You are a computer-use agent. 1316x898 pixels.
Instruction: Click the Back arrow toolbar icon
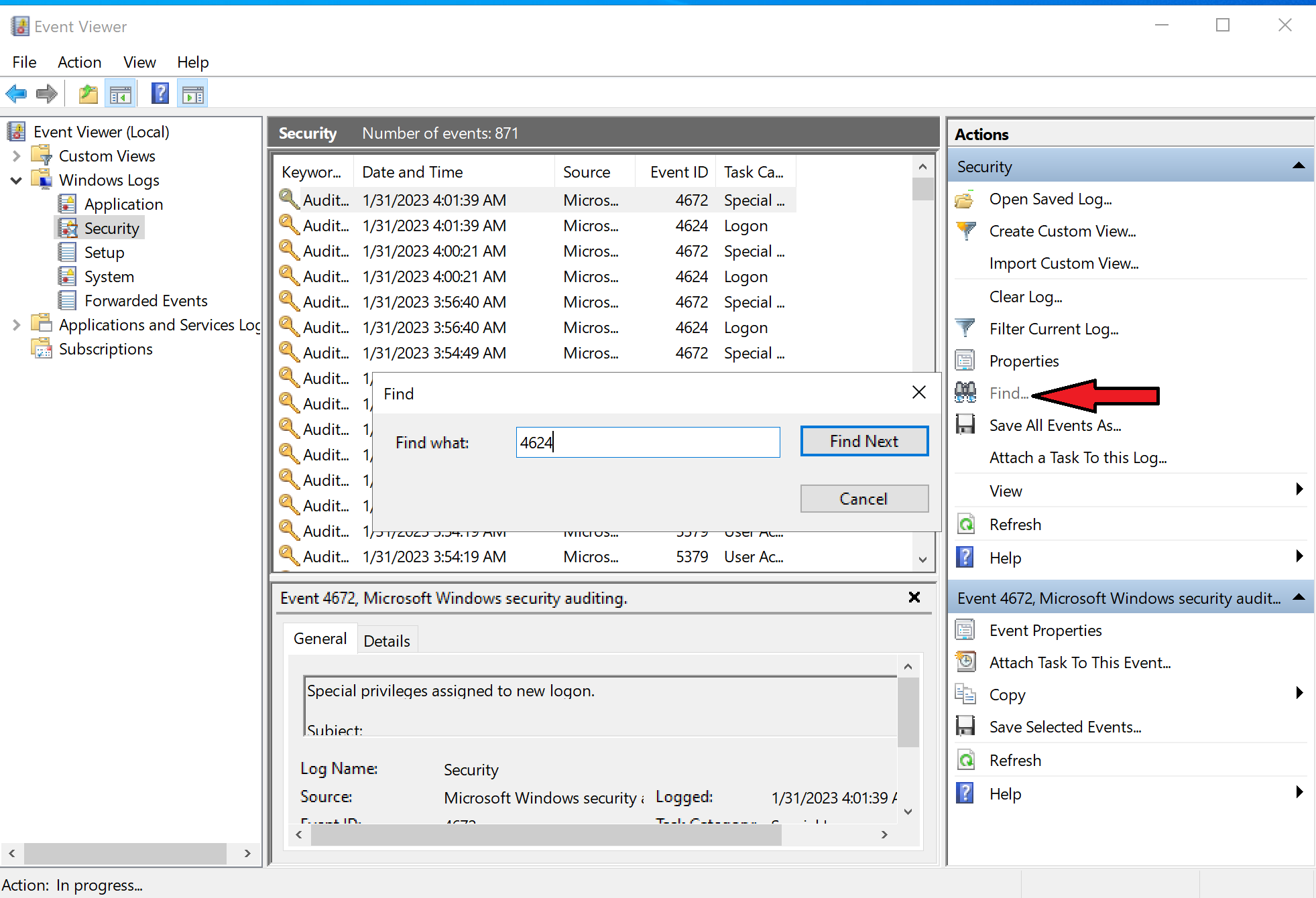tap(16, 94)
